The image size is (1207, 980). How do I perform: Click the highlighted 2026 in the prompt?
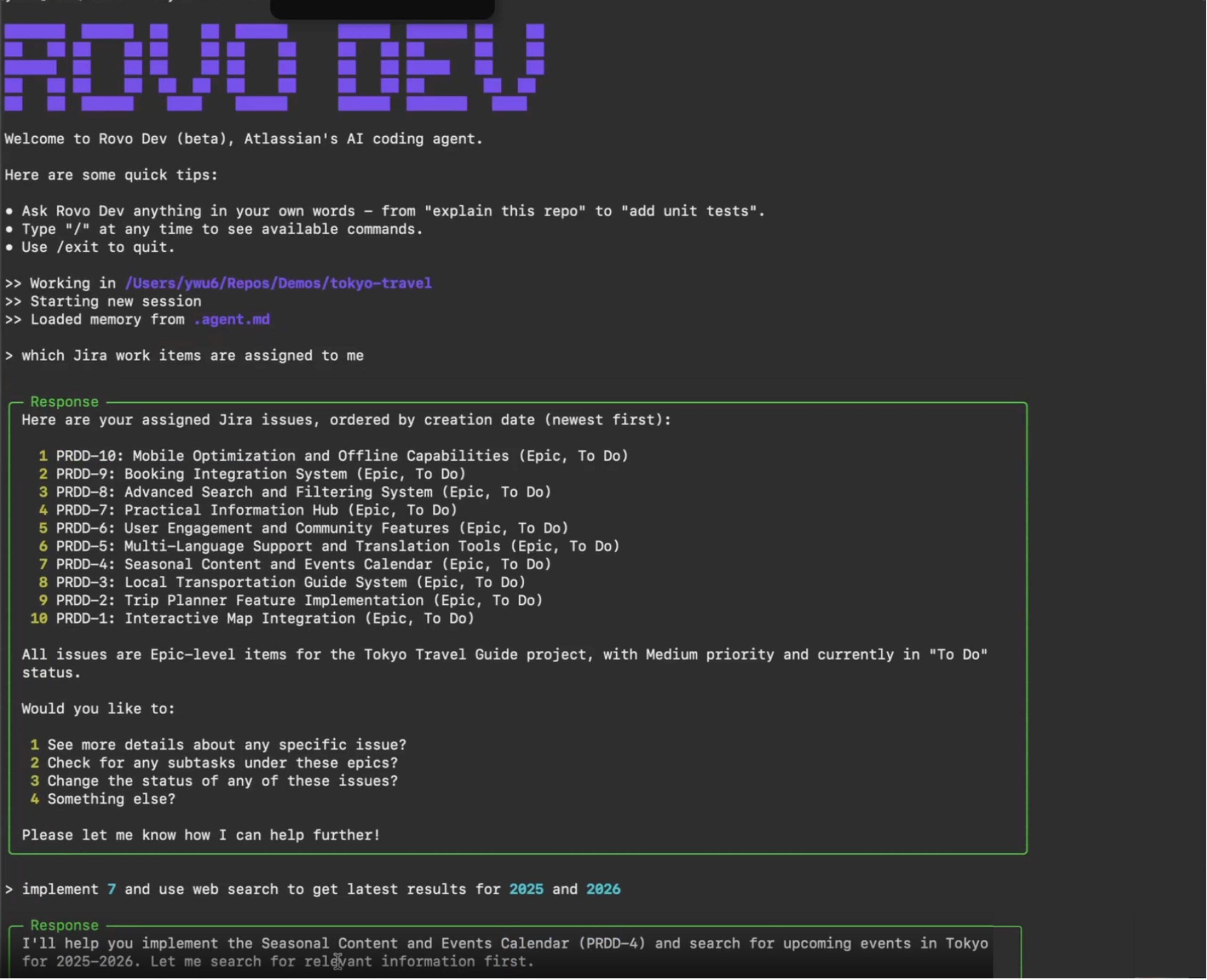[603, 889]
